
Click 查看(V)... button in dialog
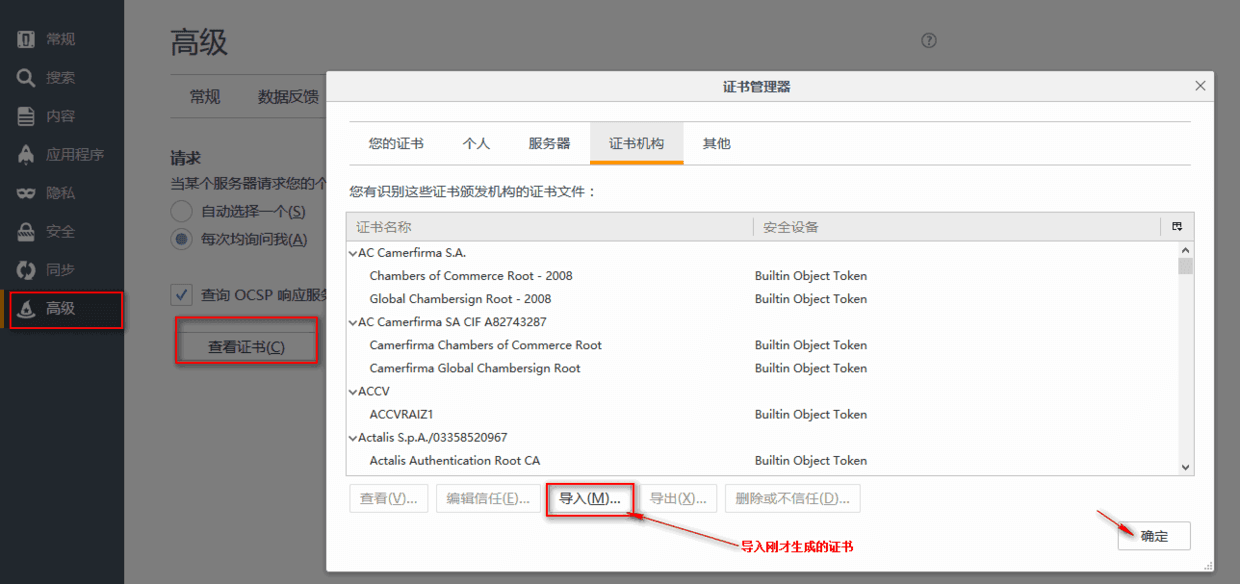tap(389, 498)
